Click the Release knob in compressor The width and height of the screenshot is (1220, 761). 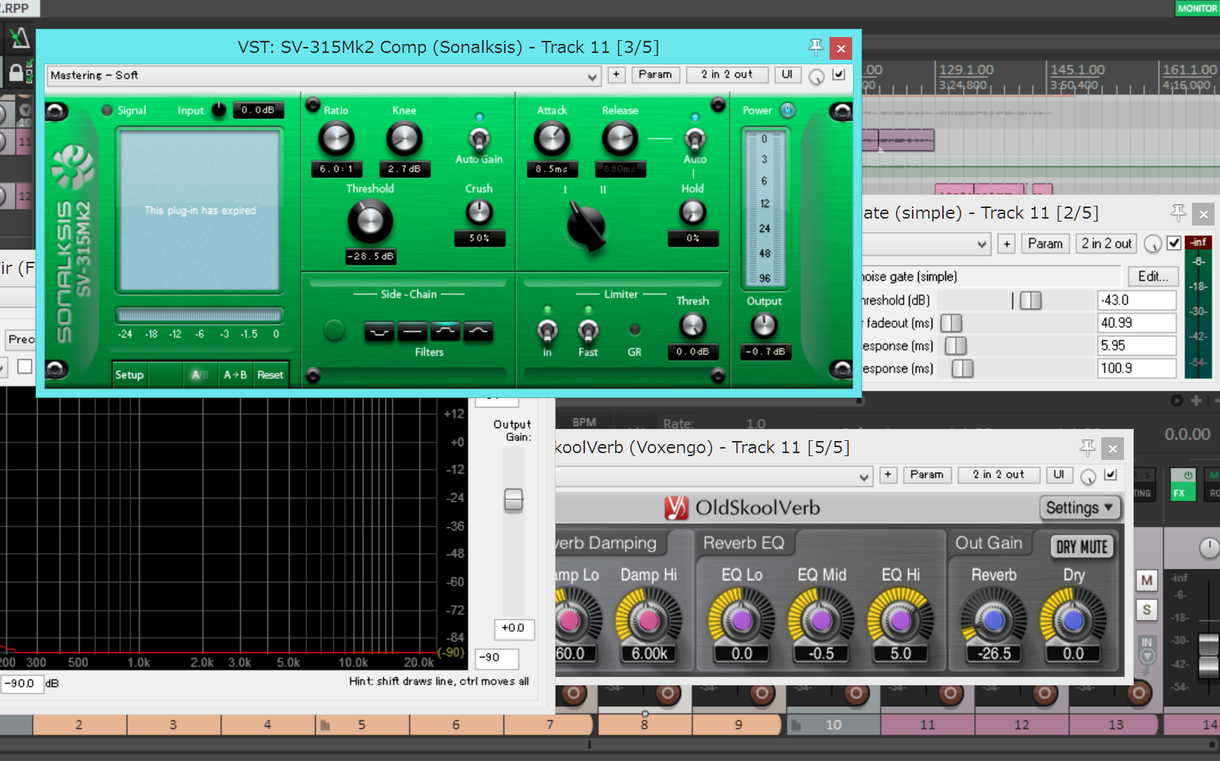(x=620, y=138)
